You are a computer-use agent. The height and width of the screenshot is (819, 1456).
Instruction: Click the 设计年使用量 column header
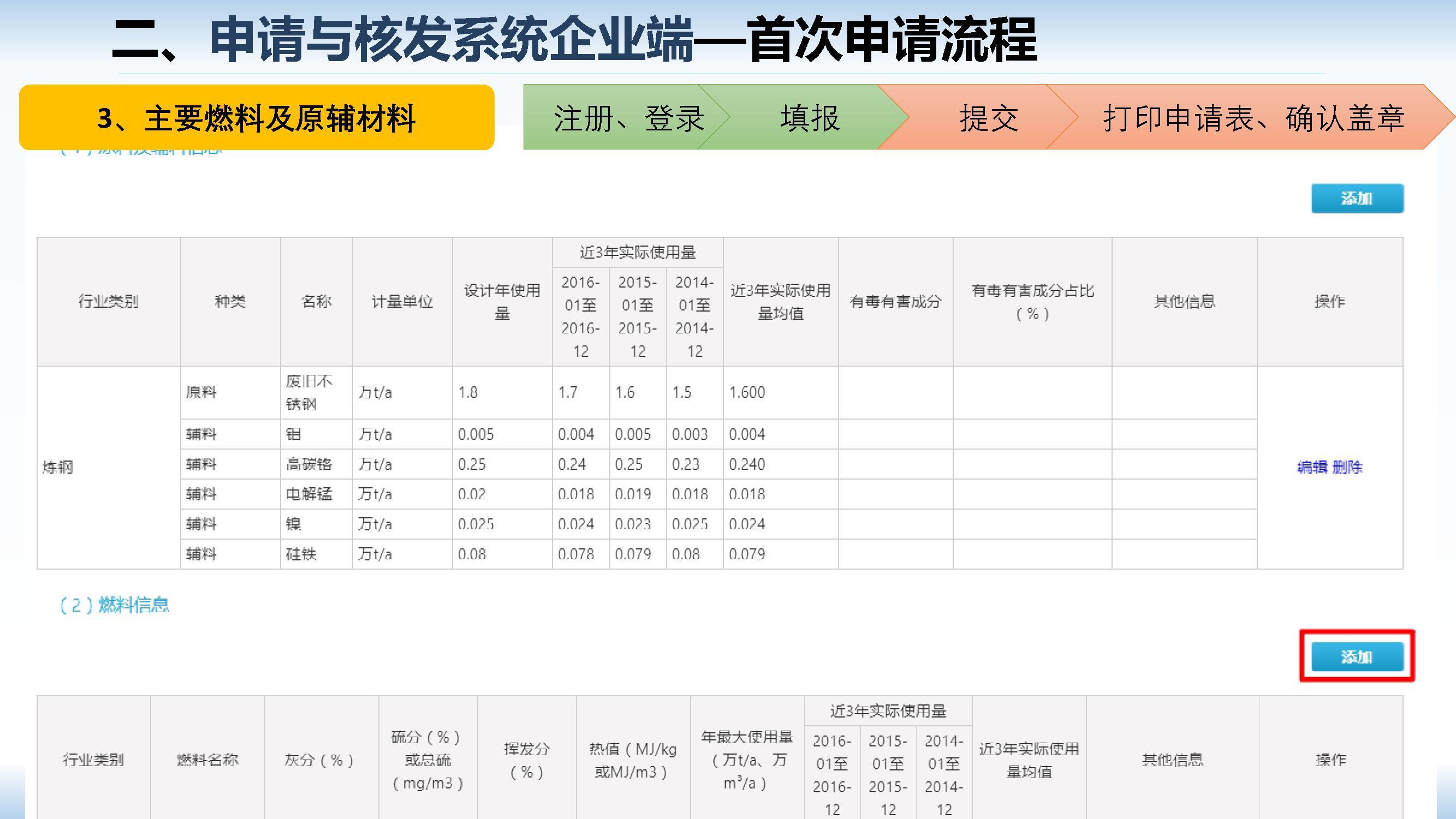[x=502, y=302]
